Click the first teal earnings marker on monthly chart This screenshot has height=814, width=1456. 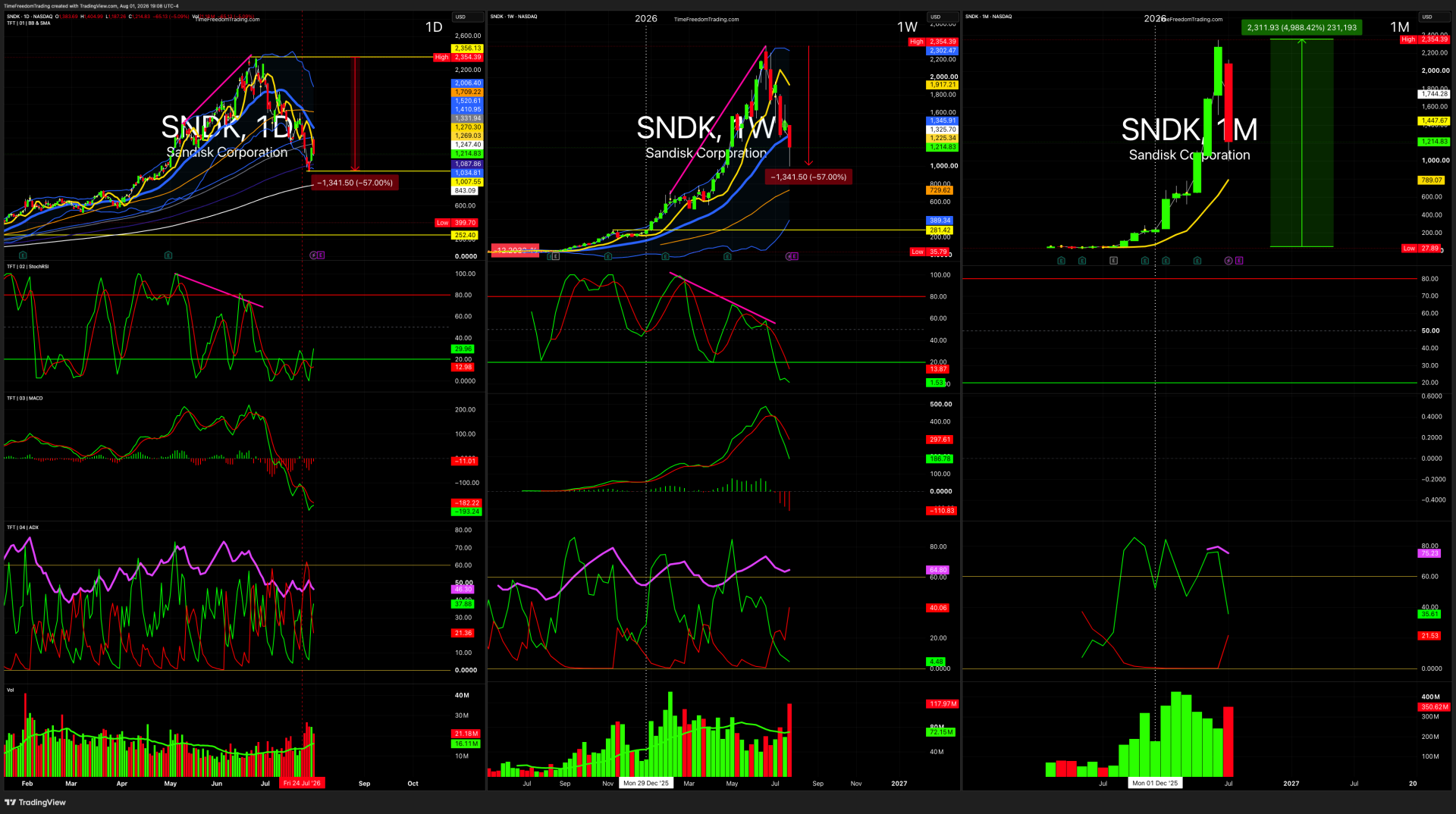click(x=1061, y=261)
